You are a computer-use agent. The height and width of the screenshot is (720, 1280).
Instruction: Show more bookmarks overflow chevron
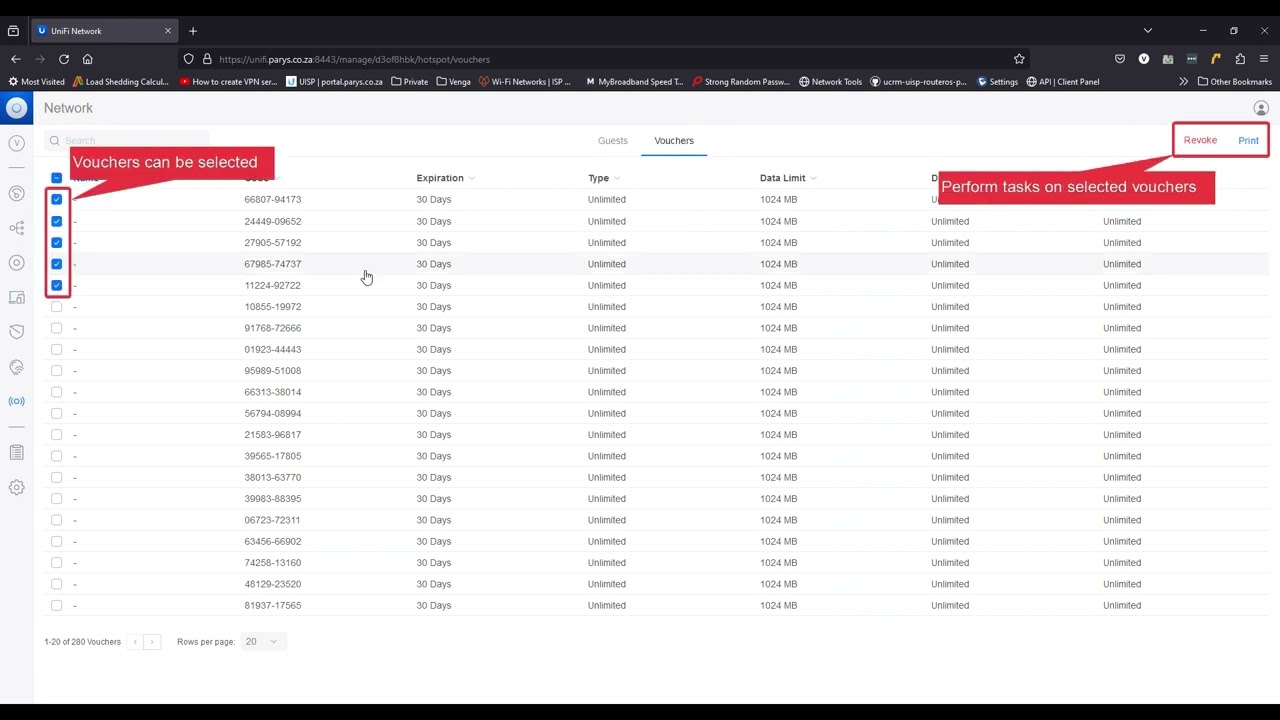point(1183,82)
